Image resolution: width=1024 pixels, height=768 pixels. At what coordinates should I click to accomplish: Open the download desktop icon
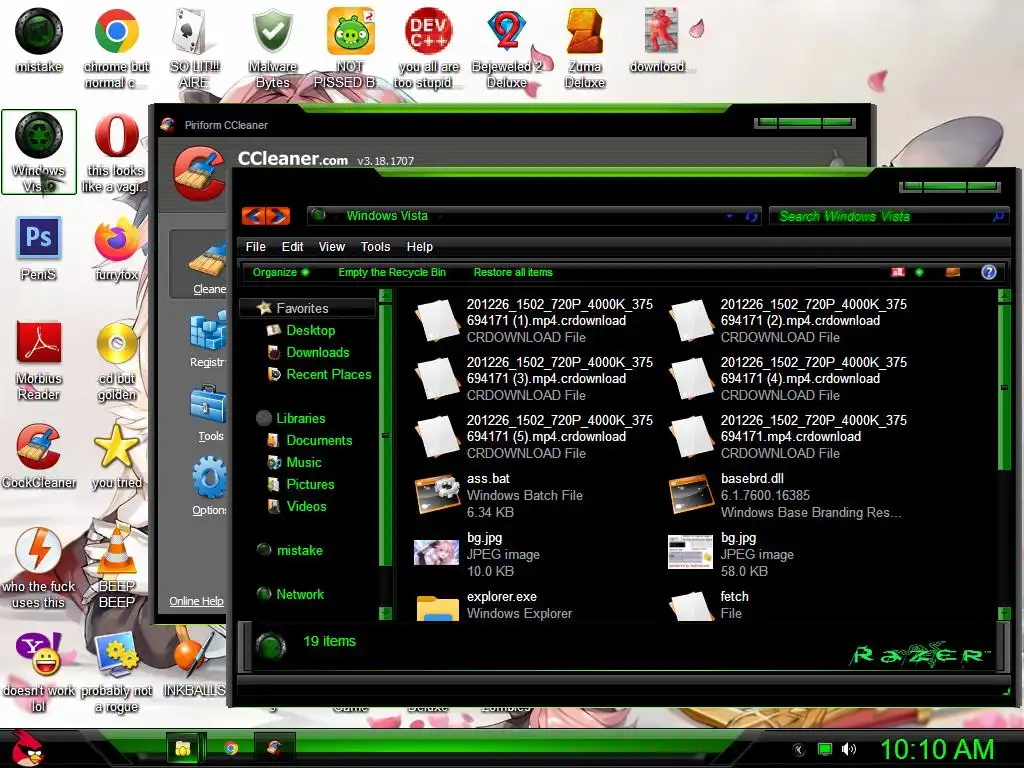pos(660,40)
